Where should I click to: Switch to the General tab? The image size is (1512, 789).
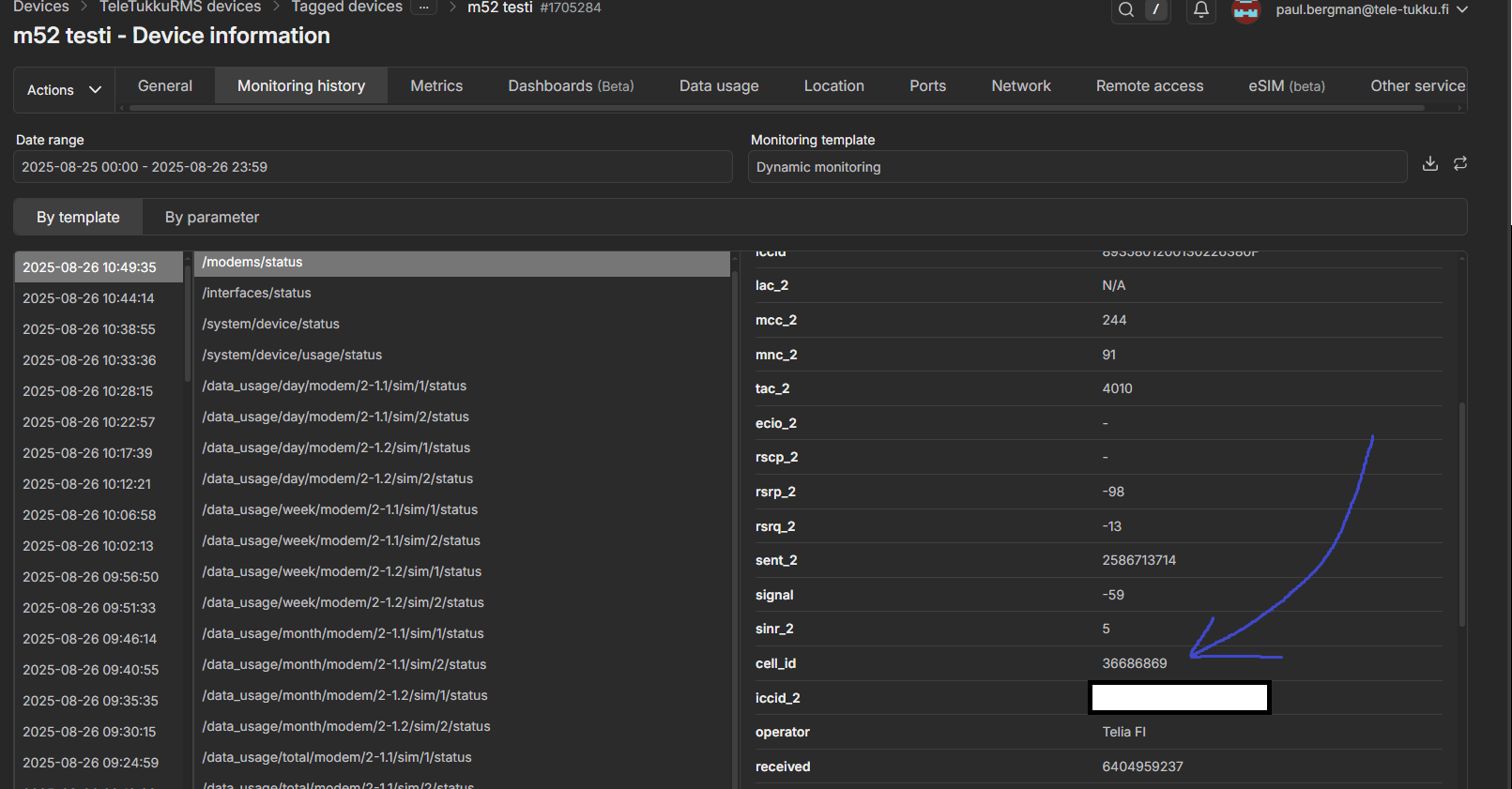pos(165,85)
